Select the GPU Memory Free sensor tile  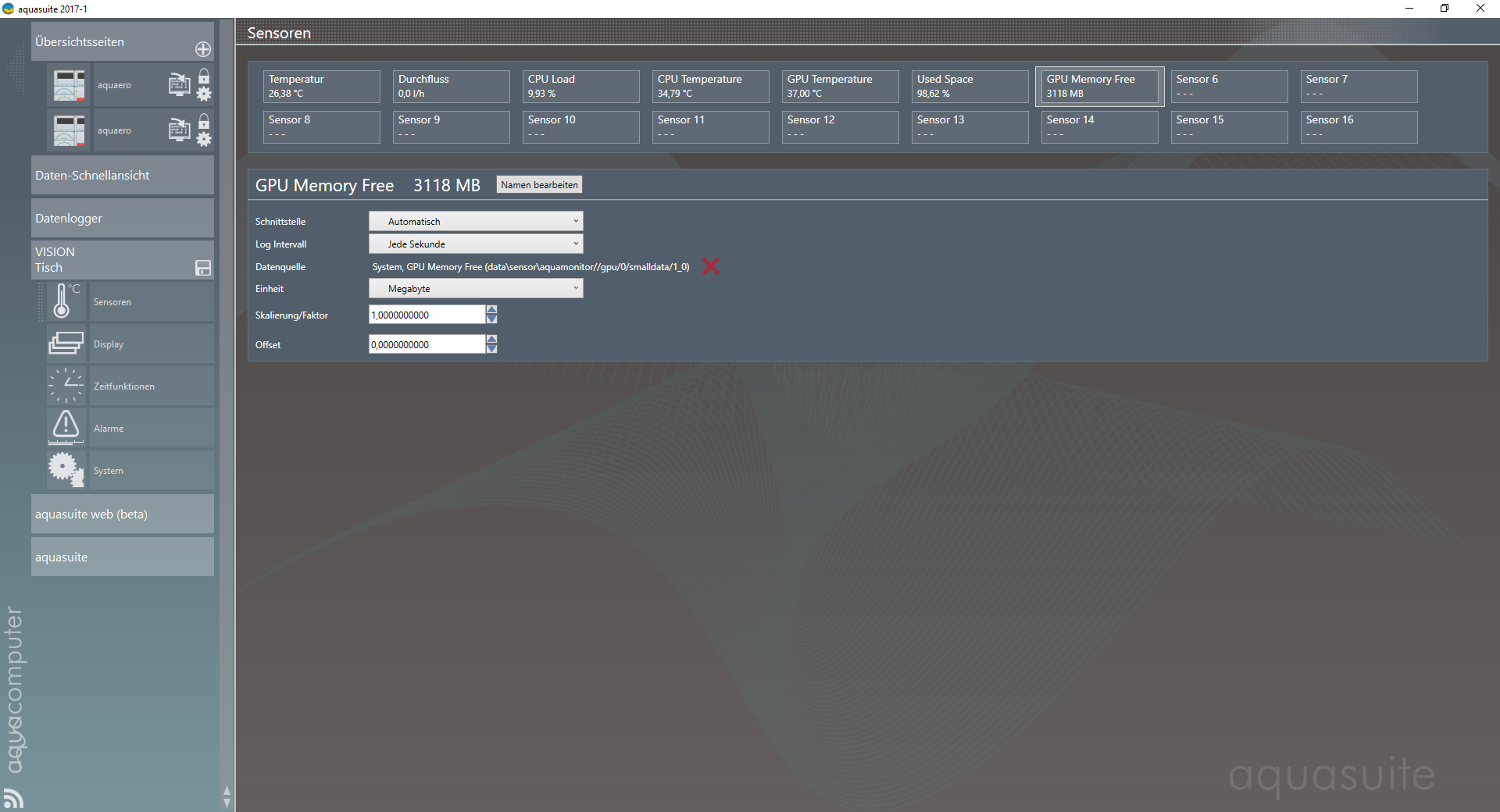coord(1099,86)
